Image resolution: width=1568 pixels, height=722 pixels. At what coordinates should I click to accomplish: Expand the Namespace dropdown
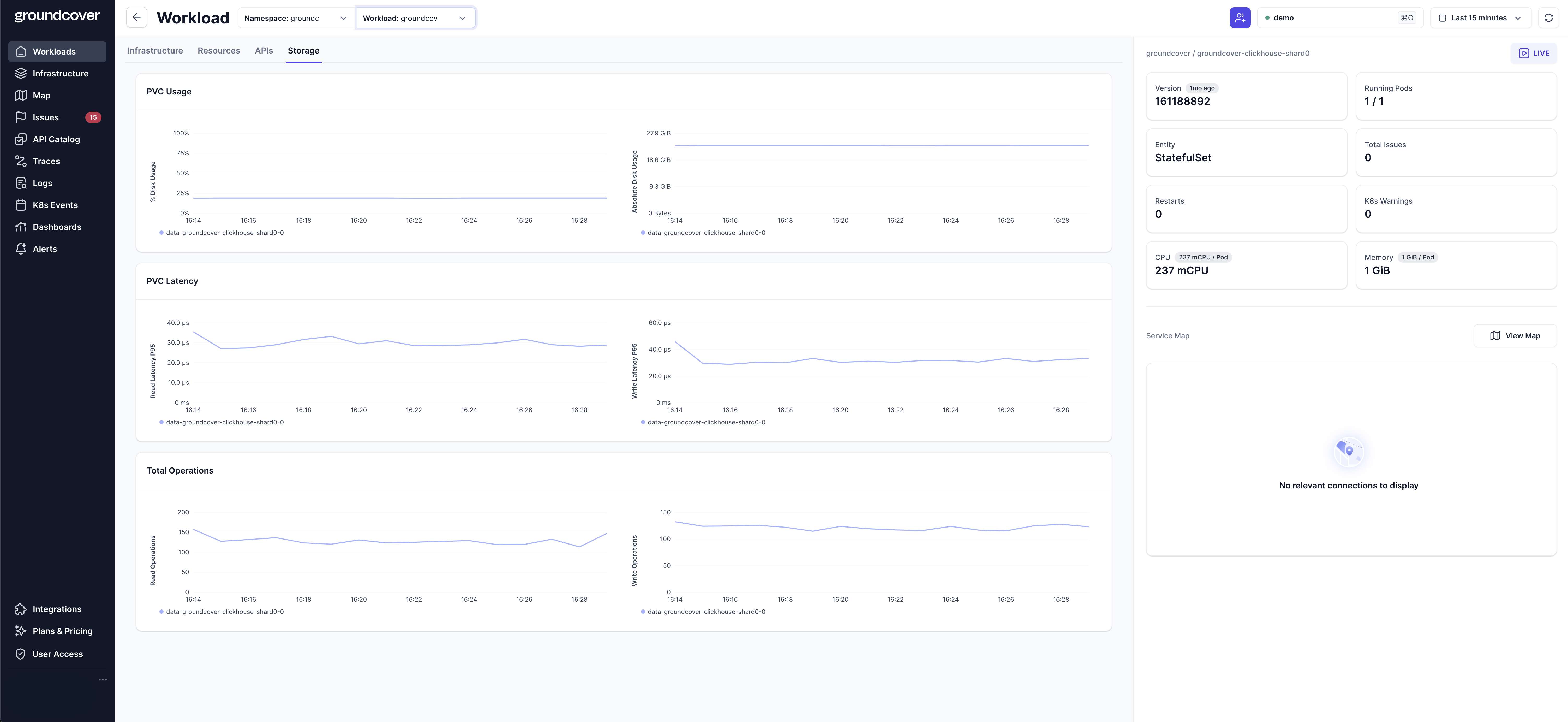click(295, 18)
